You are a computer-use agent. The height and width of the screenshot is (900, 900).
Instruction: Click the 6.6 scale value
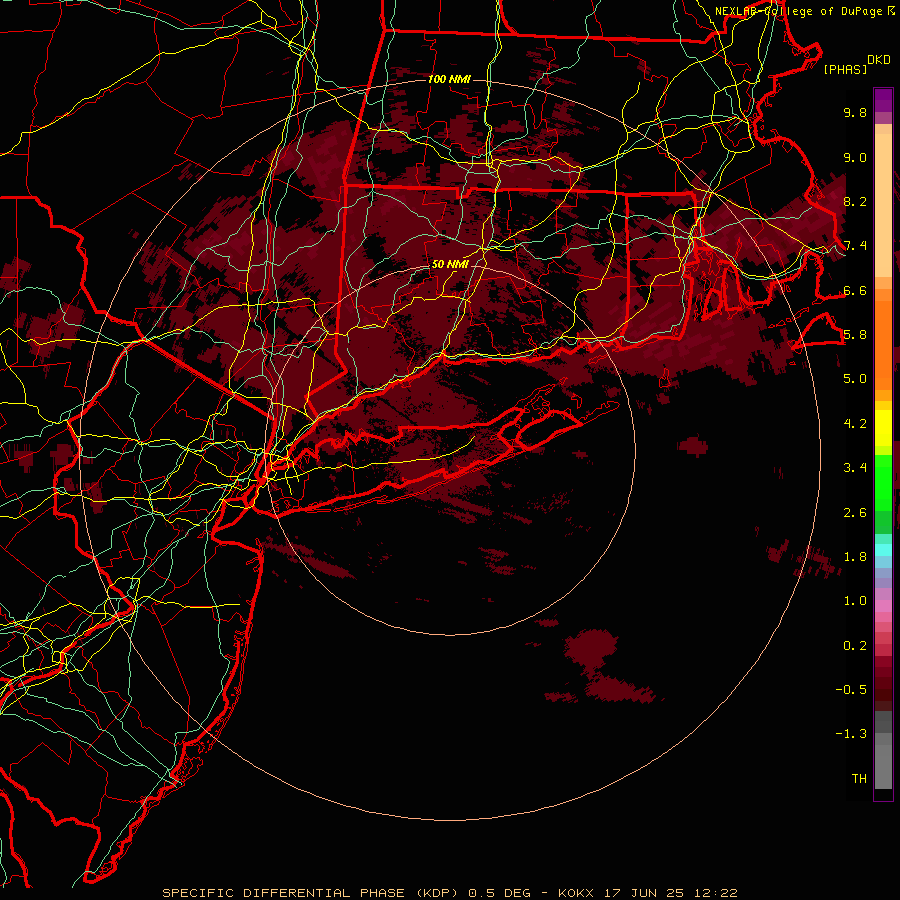[x=855, y=290]
